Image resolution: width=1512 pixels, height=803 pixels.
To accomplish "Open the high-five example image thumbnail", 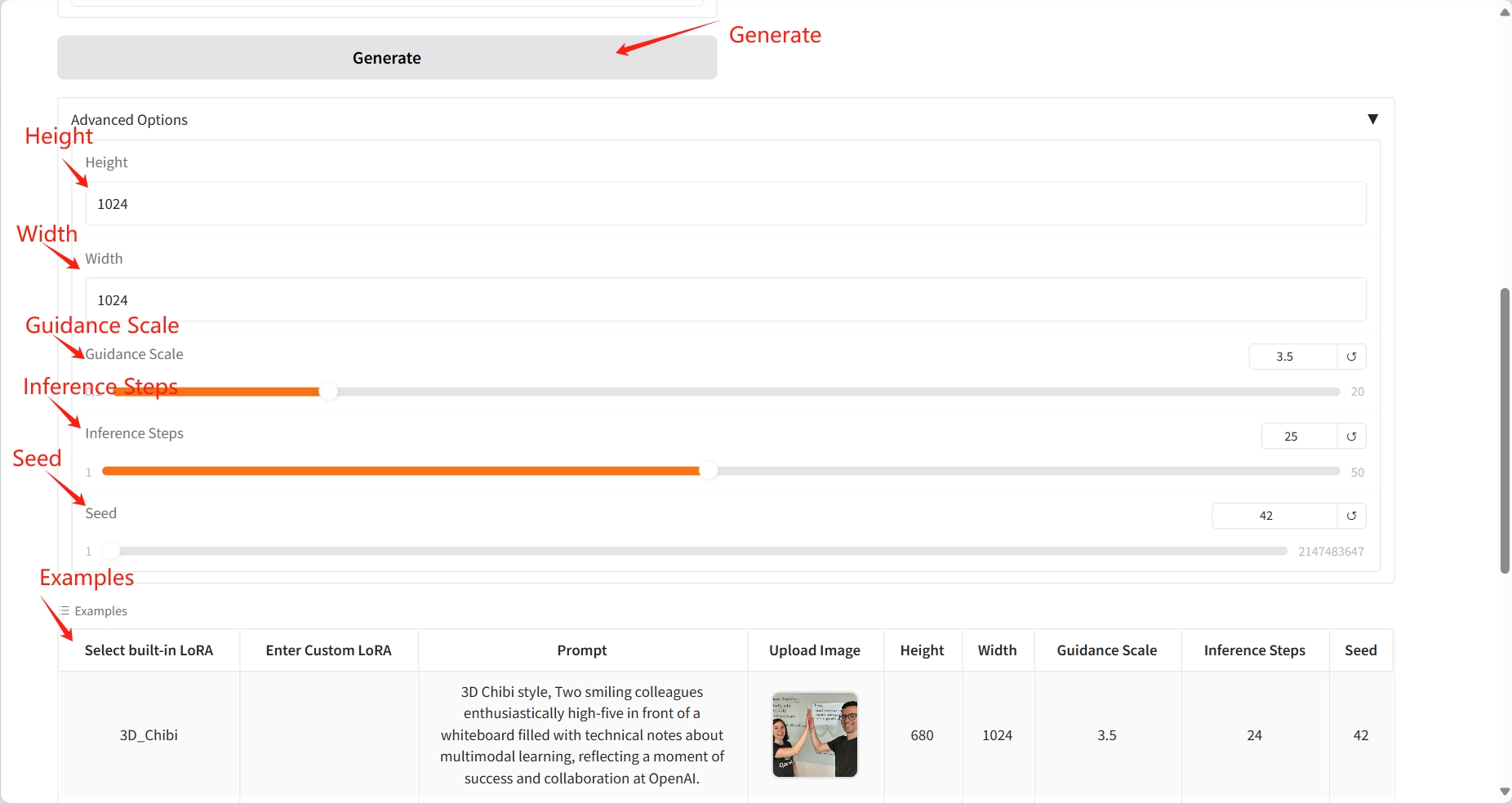I will 814,734.
